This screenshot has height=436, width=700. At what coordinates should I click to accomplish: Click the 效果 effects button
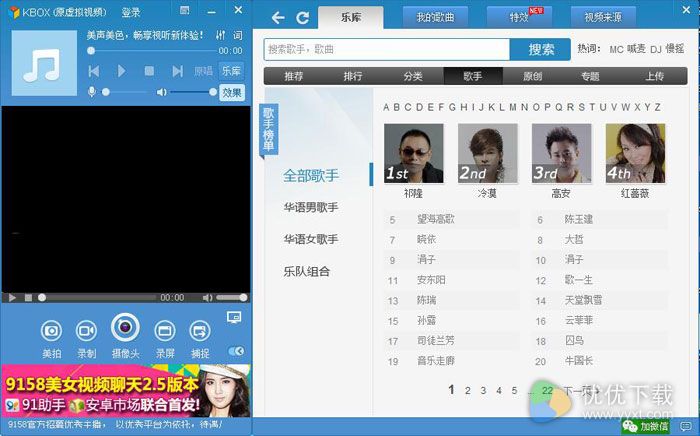(232, 93)
